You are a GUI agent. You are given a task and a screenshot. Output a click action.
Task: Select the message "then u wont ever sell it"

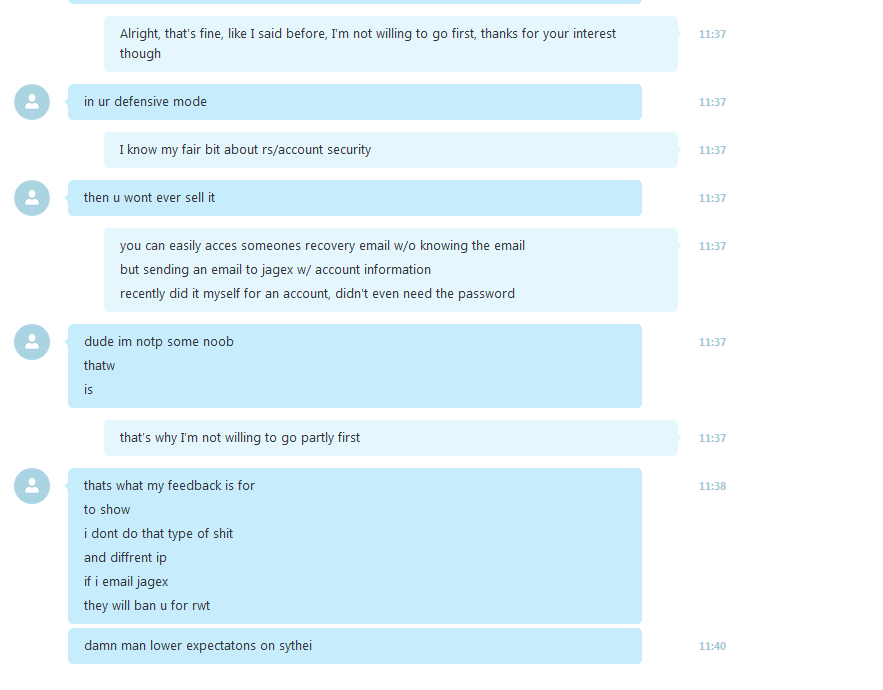(x=355, y=198)
